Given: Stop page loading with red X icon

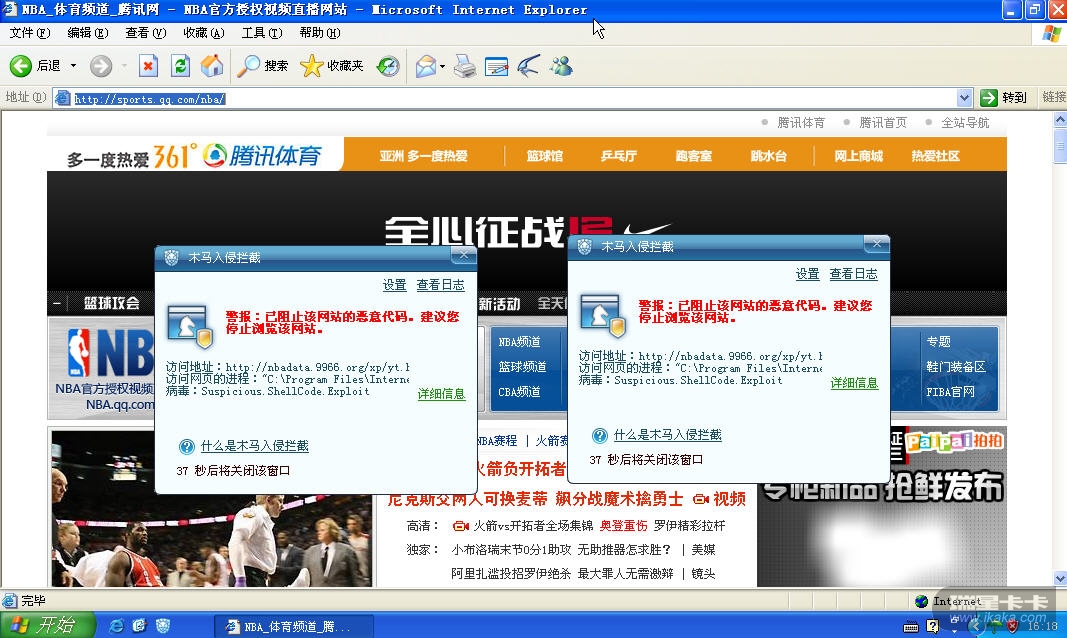Looking at the screenshot, I should tap(148, 65).
